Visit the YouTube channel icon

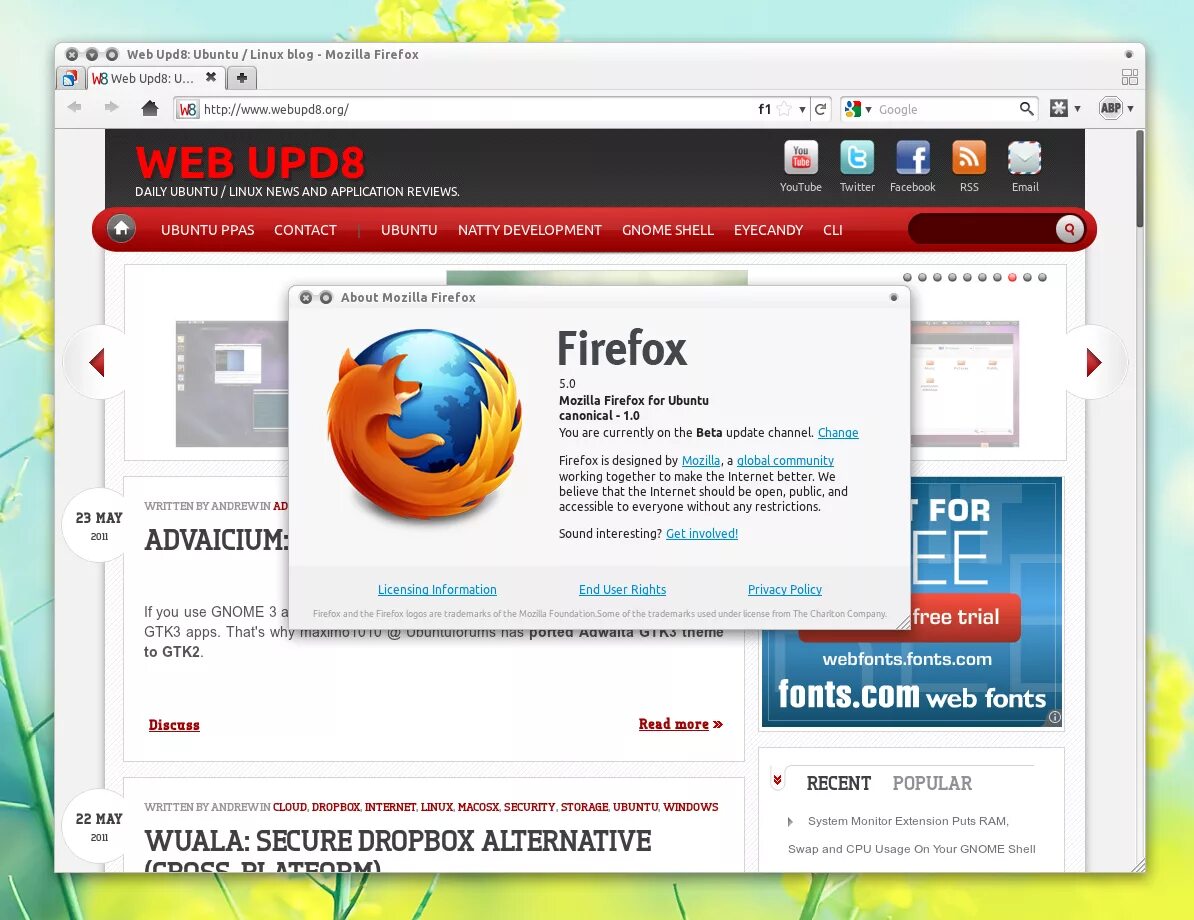tap(801, 158)
